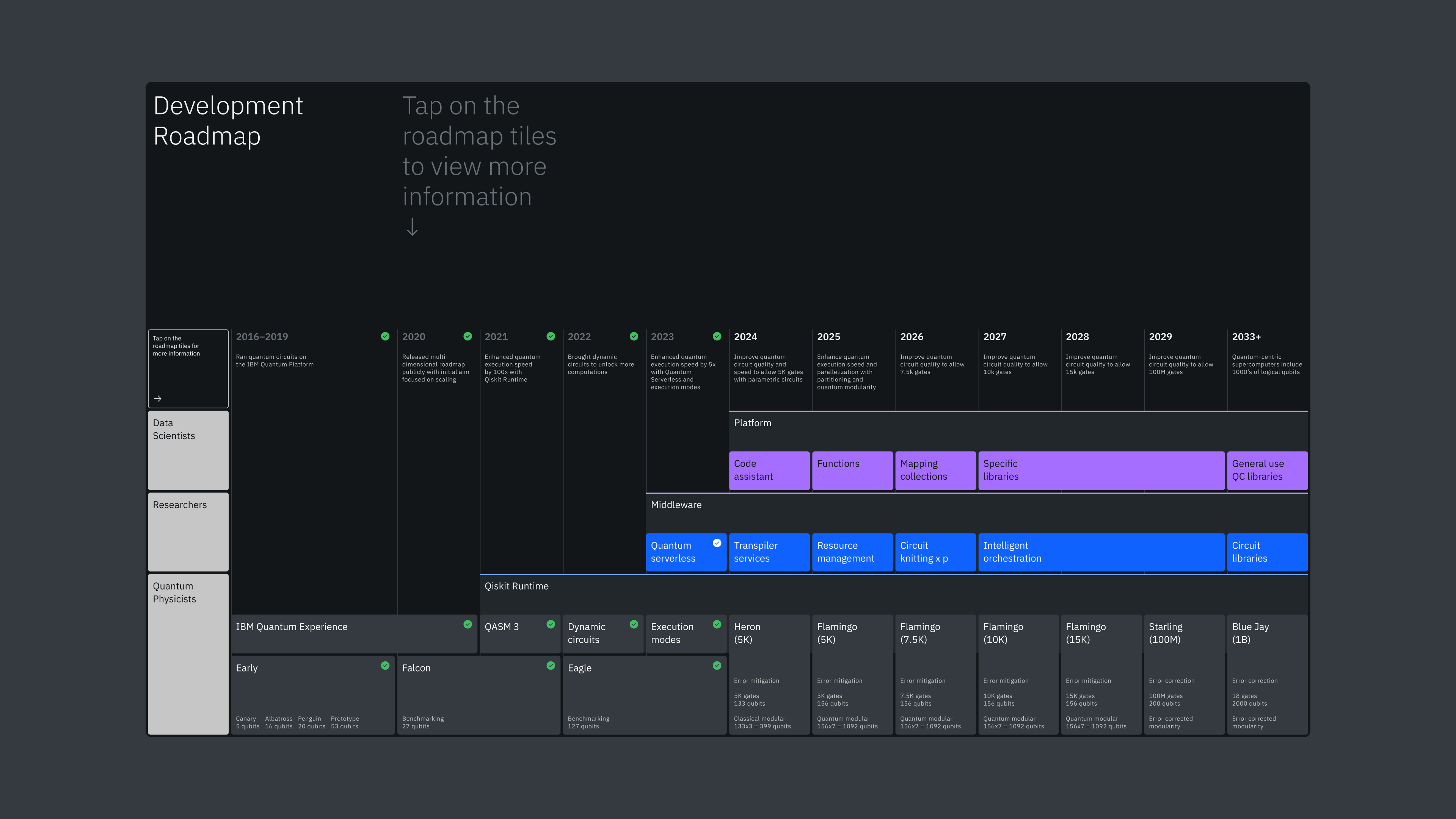Open the Code assistant tile
Viewport: 1456px width, 819px height.
point(769,470)
